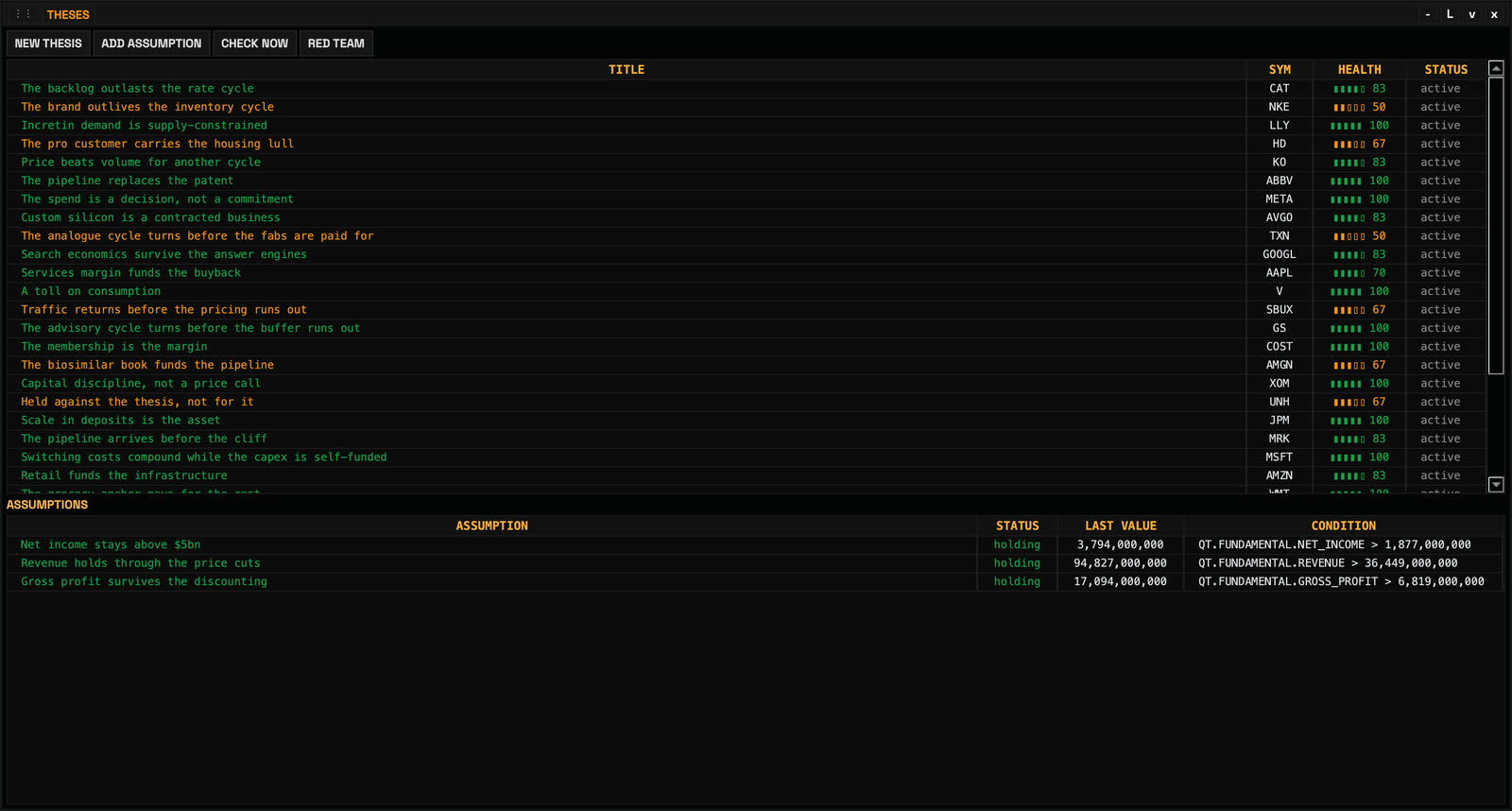The width and height of the screenshot is (1512, 811).
Task: Sort theses by the SYM column header
Action: click(x=1280, y=70)
